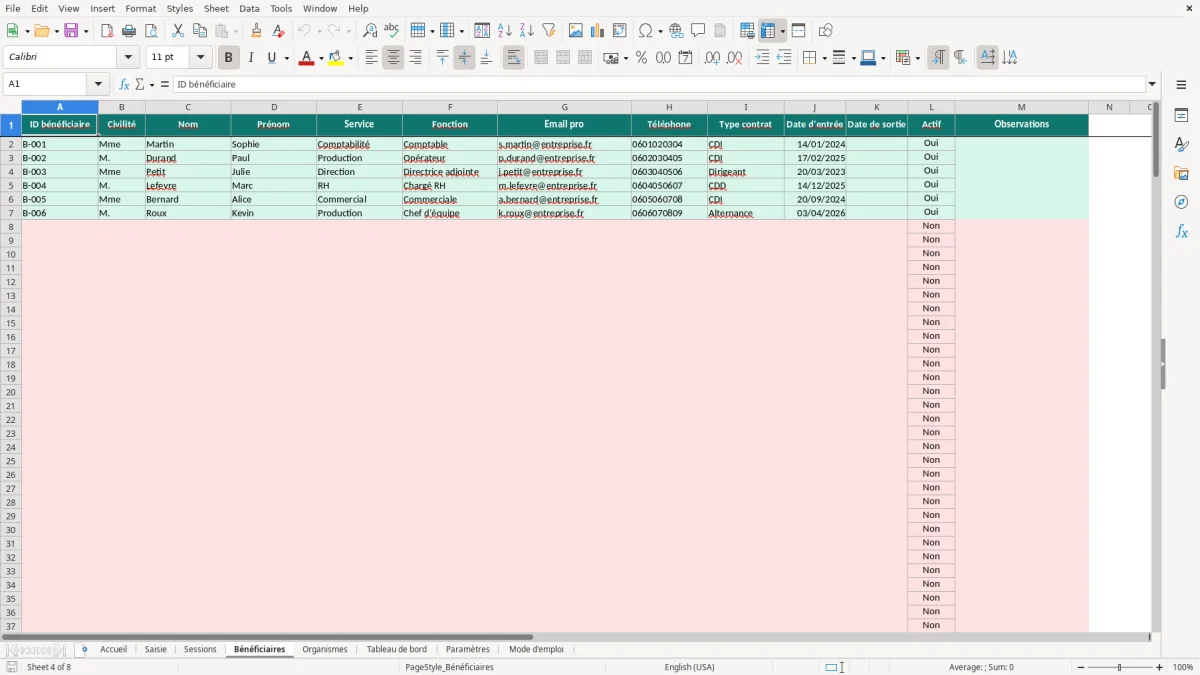1200x675 pixels.
Task: Activate the Clone Formatting paintbrush
Action: [256, 31]
